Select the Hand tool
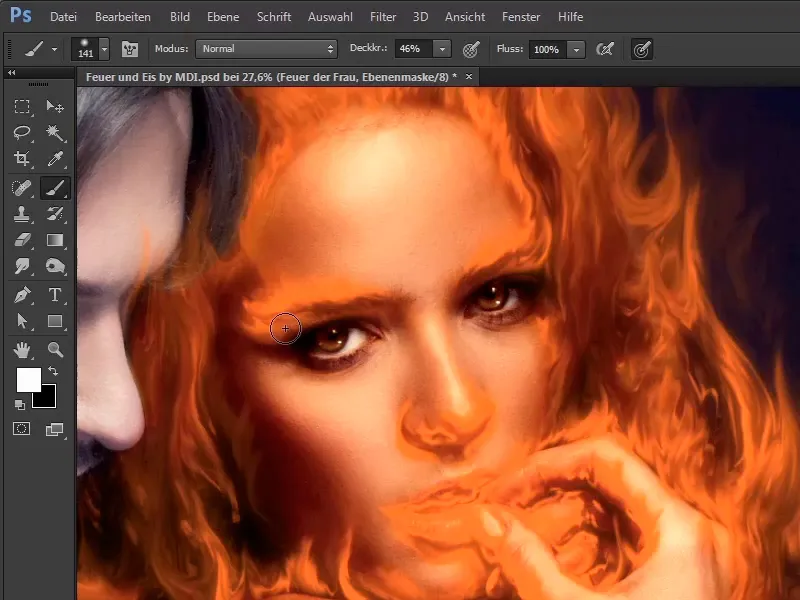 (x=21, y=349)
